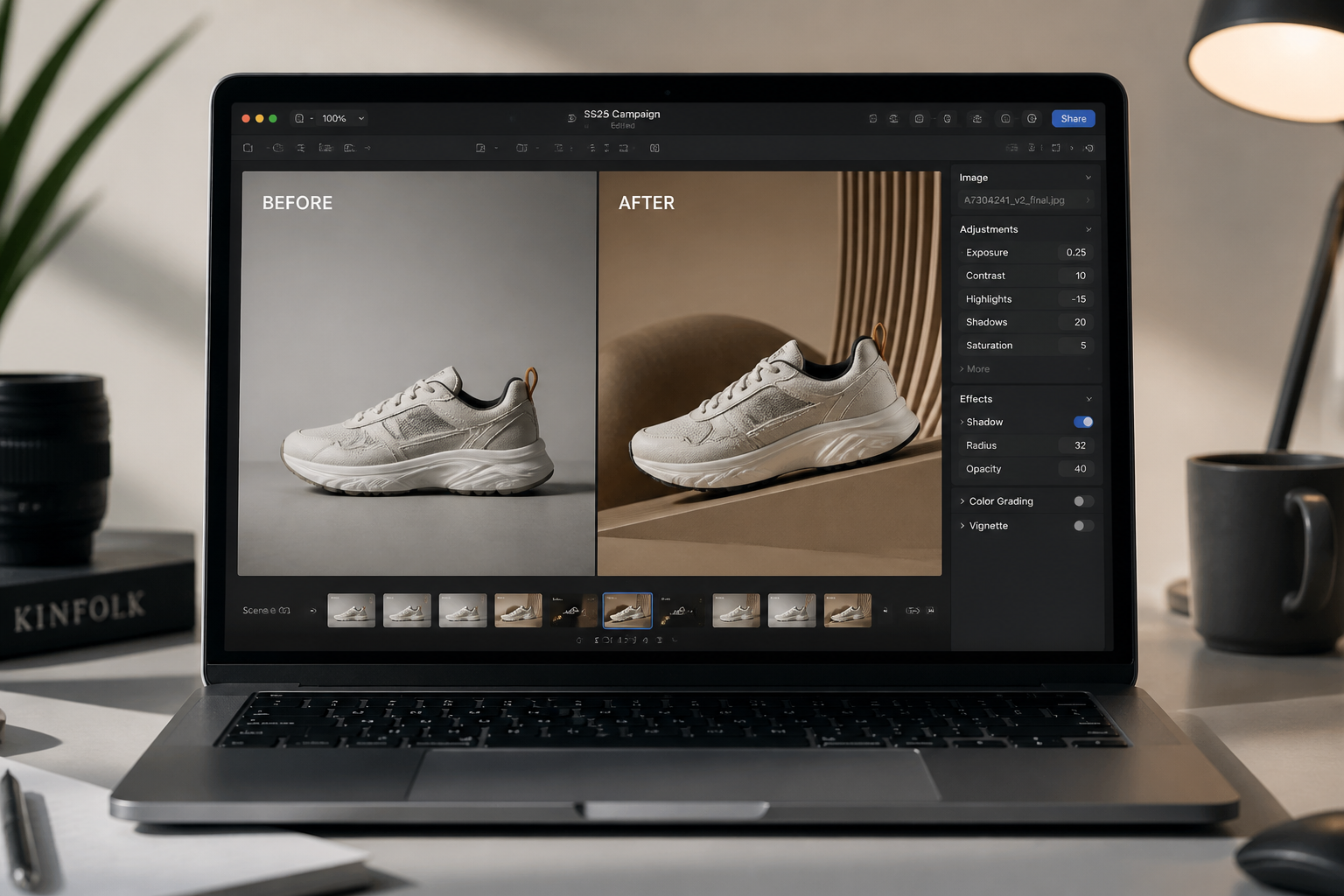The height and width of the screenshot is (896, 1344).
Task: Select the last thumbnail in the filmstrip
Action: (847, 611)
